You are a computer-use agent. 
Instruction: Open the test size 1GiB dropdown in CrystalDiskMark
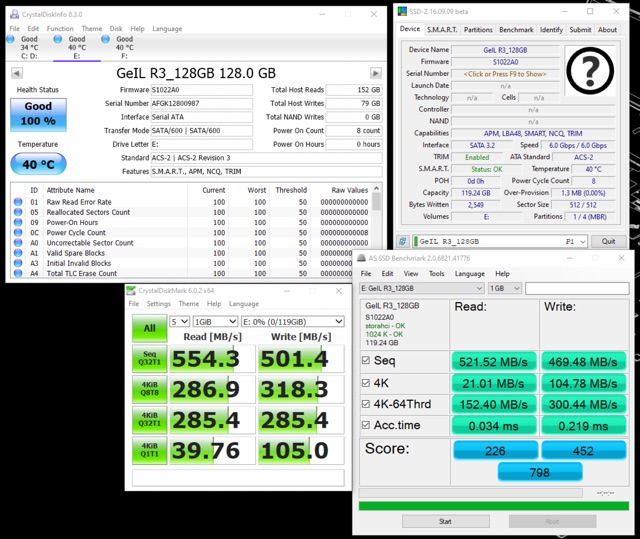pyautogui.click(x=215, y=321)
